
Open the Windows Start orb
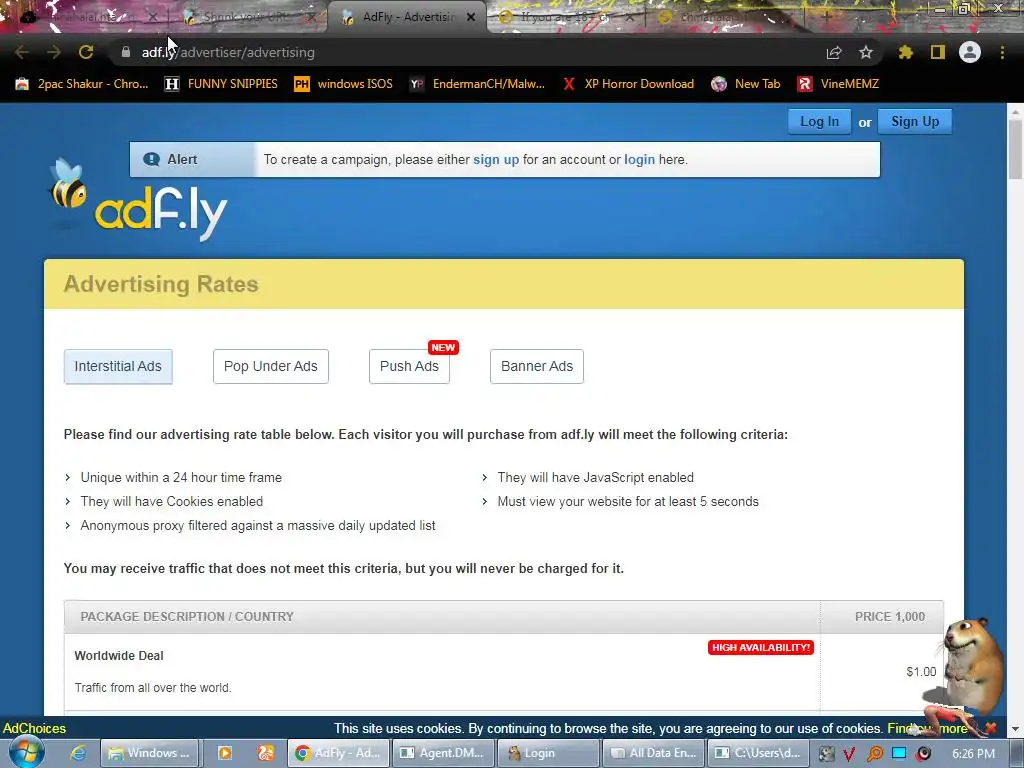[27, 752]
